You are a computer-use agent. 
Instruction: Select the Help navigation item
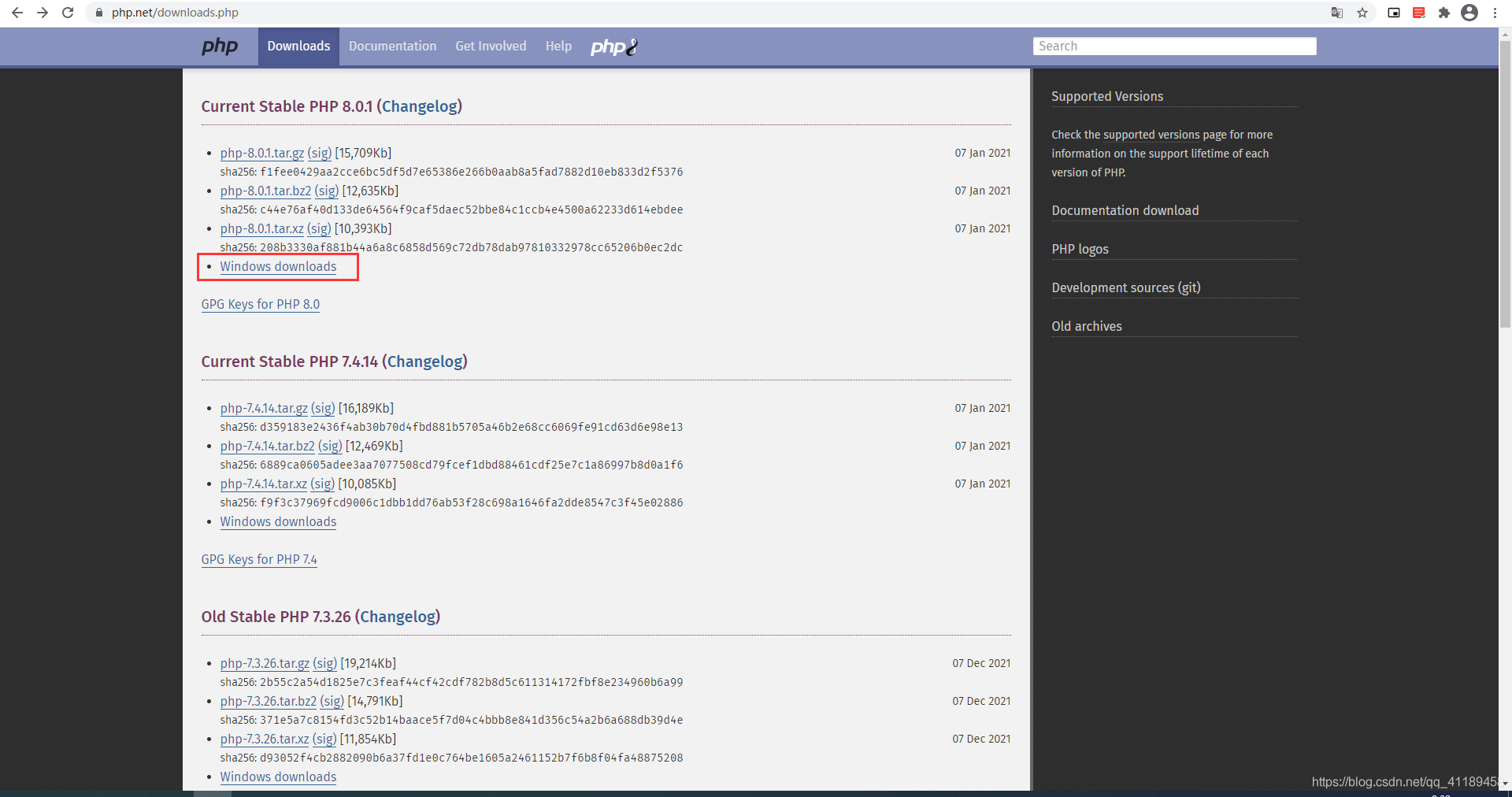pos(558,46)
